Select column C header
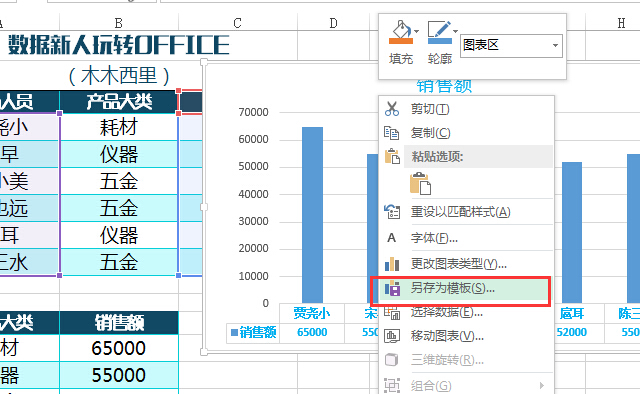The width and height of the screenshot is (640, 394). pos(238,23)
